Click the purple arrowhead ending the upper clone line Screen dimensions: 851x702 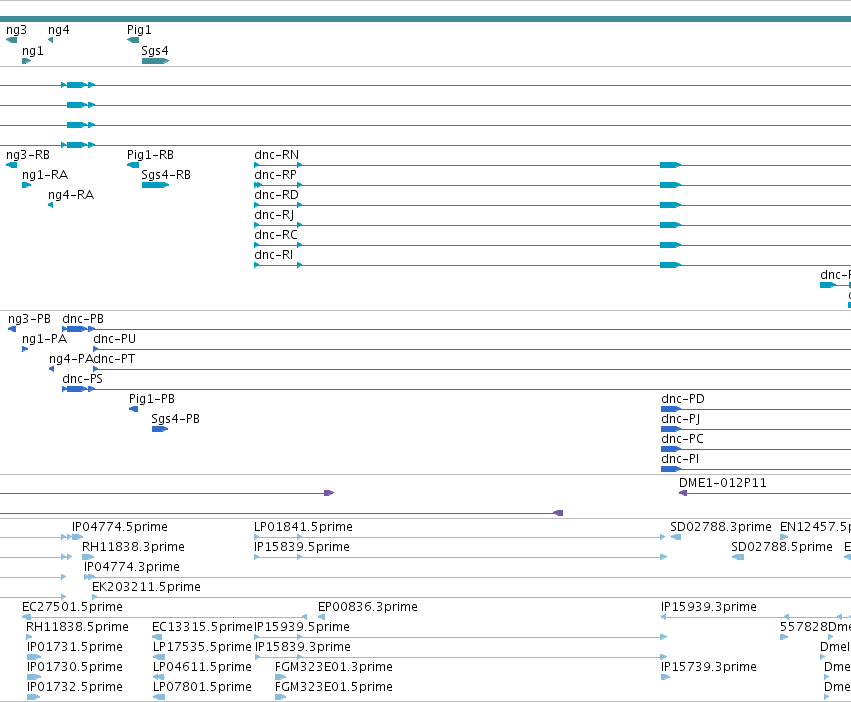(329, 493)
